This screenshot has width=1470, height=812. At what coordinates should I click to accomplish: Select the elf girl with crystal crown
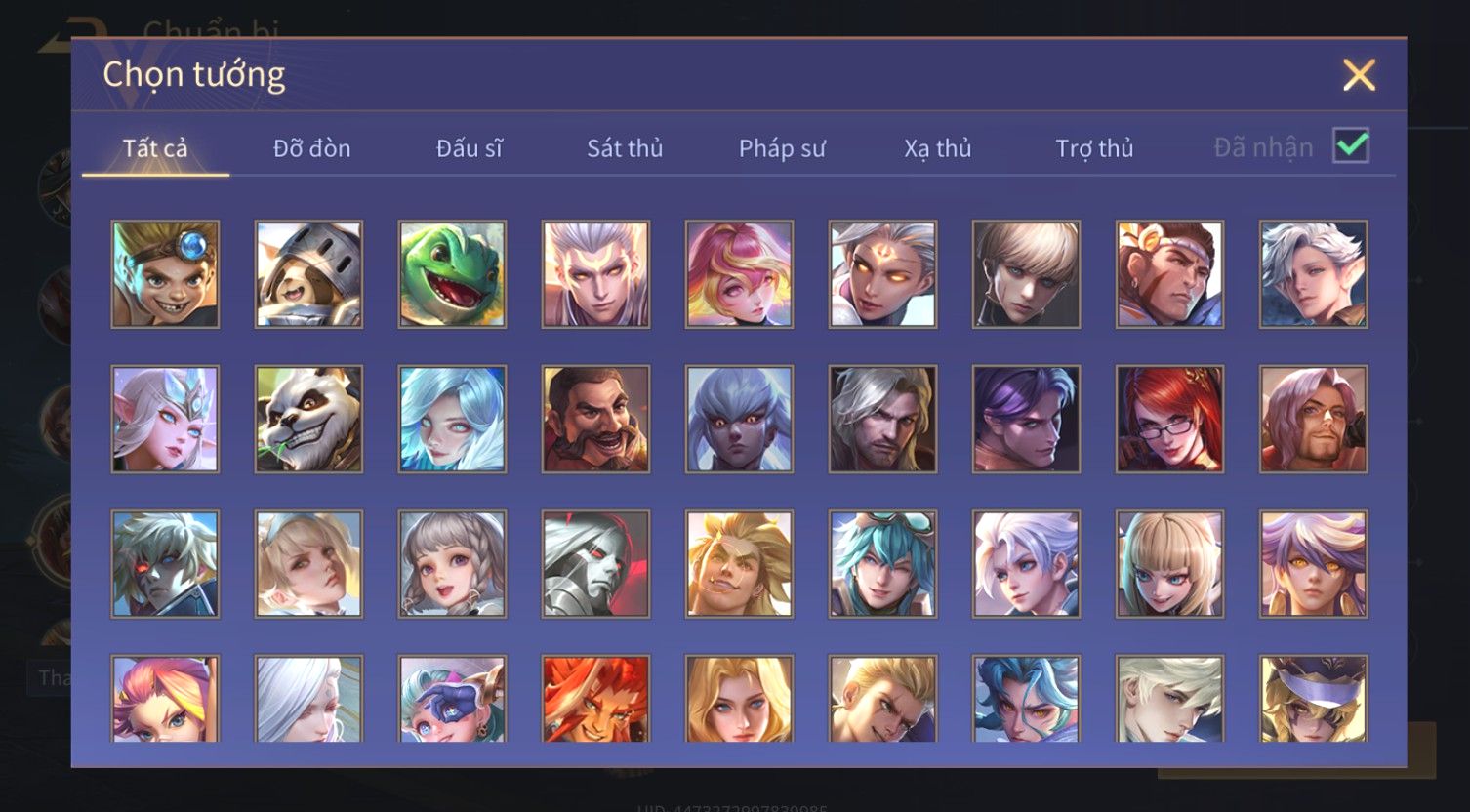coord(165,419)
